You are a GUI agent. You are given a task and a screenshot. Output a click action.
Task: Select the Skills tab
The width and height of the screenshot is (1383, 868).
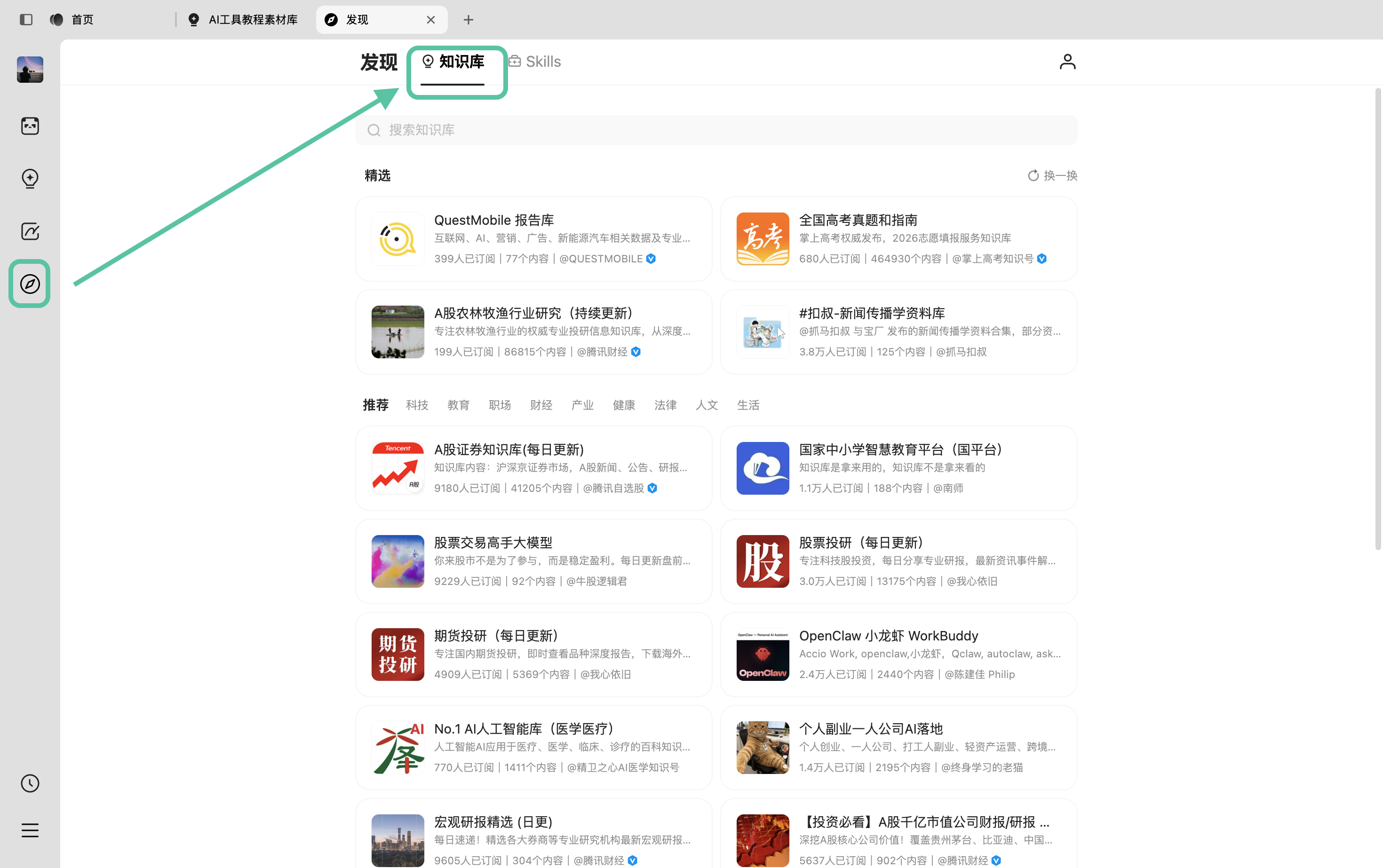point(535,62)
